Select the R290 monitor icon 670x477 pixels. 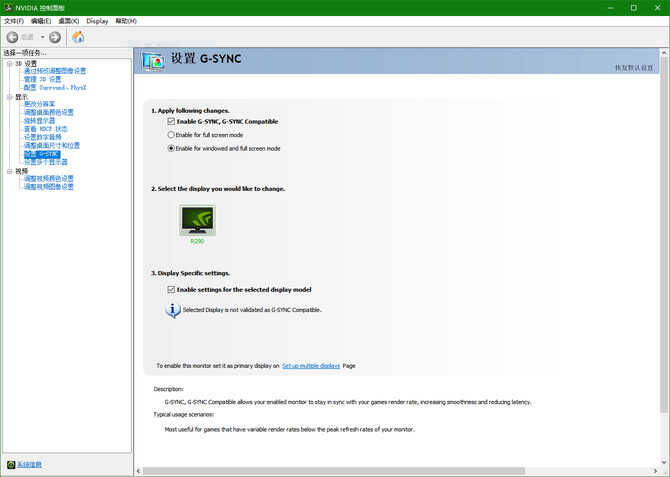[197, 220]
